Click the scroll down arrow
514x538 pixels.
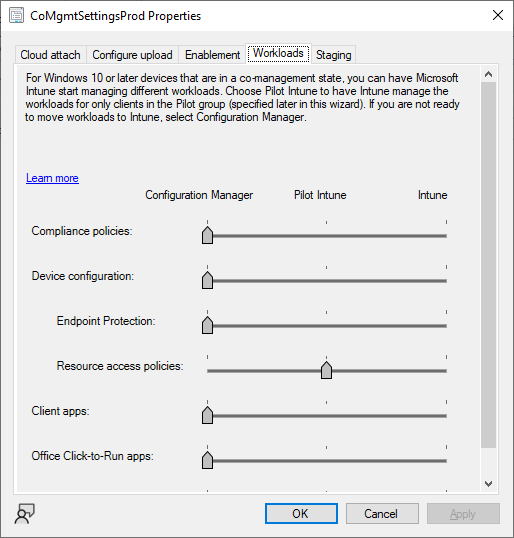click(x=489, y=483)
